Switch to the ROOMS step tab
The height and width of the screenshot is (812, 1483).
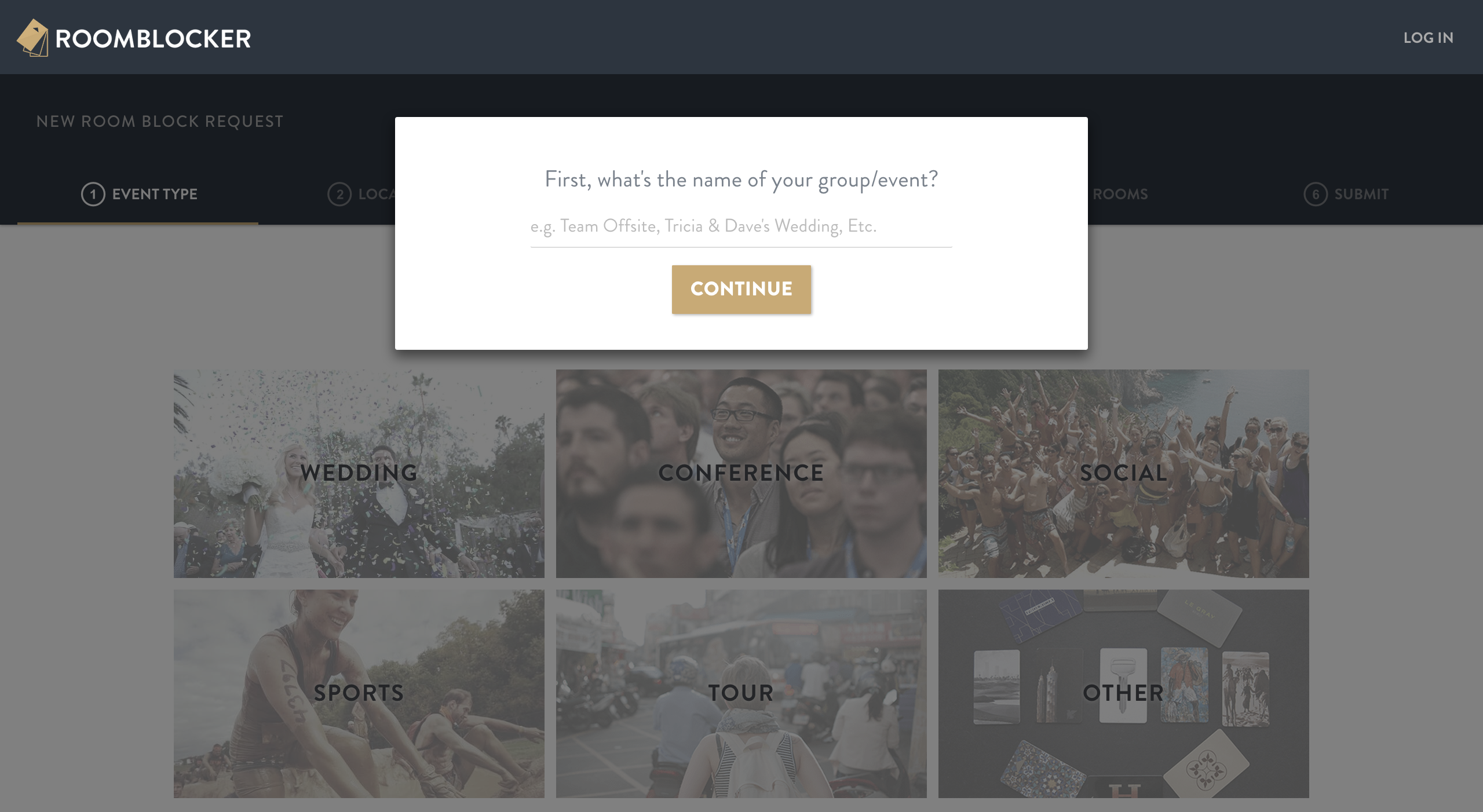pyautogui.click(x=1120, y=194)
